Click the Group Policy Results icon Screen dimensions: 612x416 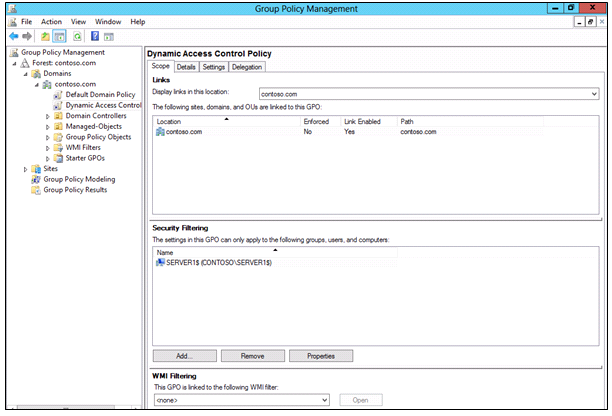36,190
